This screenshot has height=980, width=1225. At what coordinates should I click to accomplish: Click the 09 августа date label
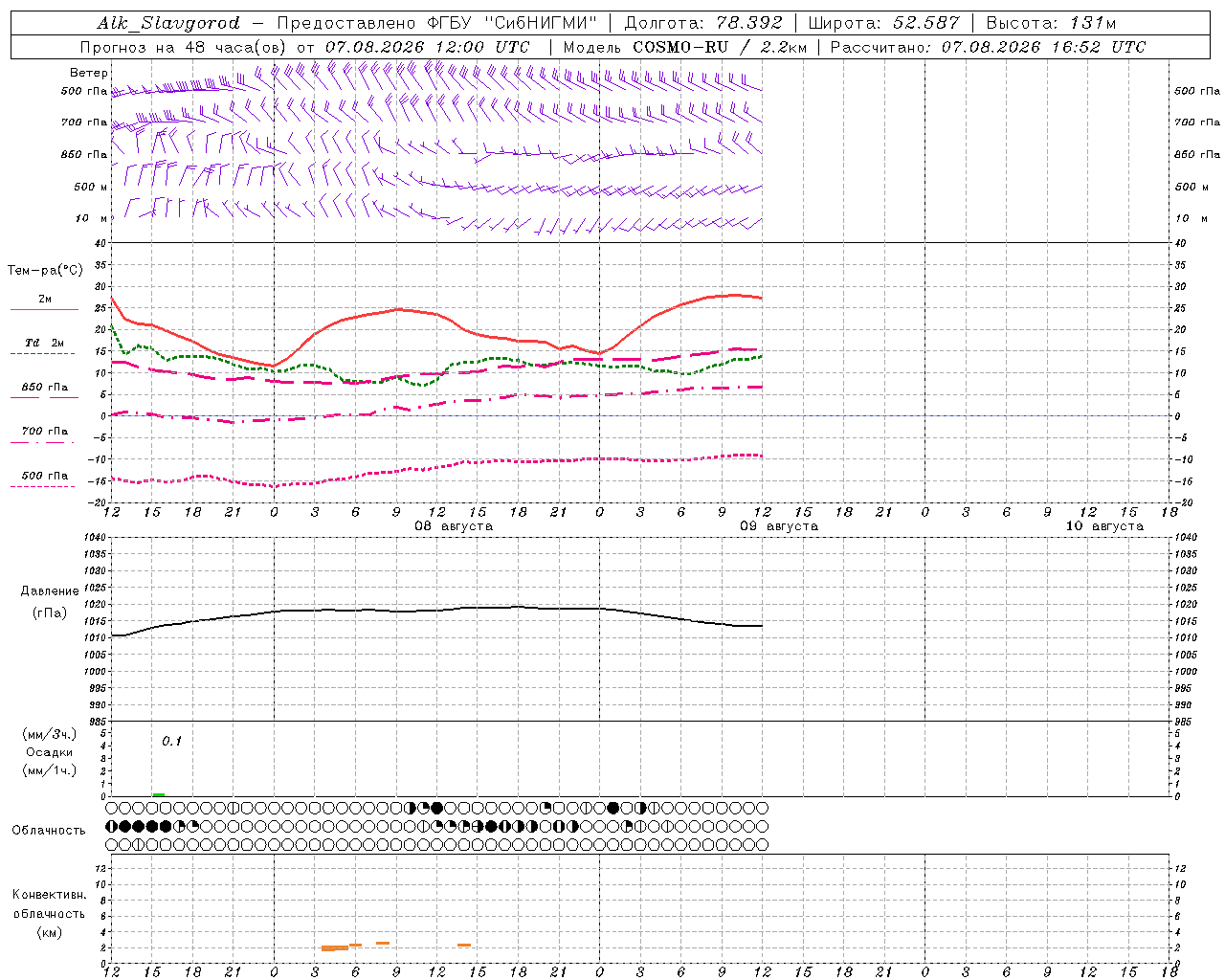779,526
